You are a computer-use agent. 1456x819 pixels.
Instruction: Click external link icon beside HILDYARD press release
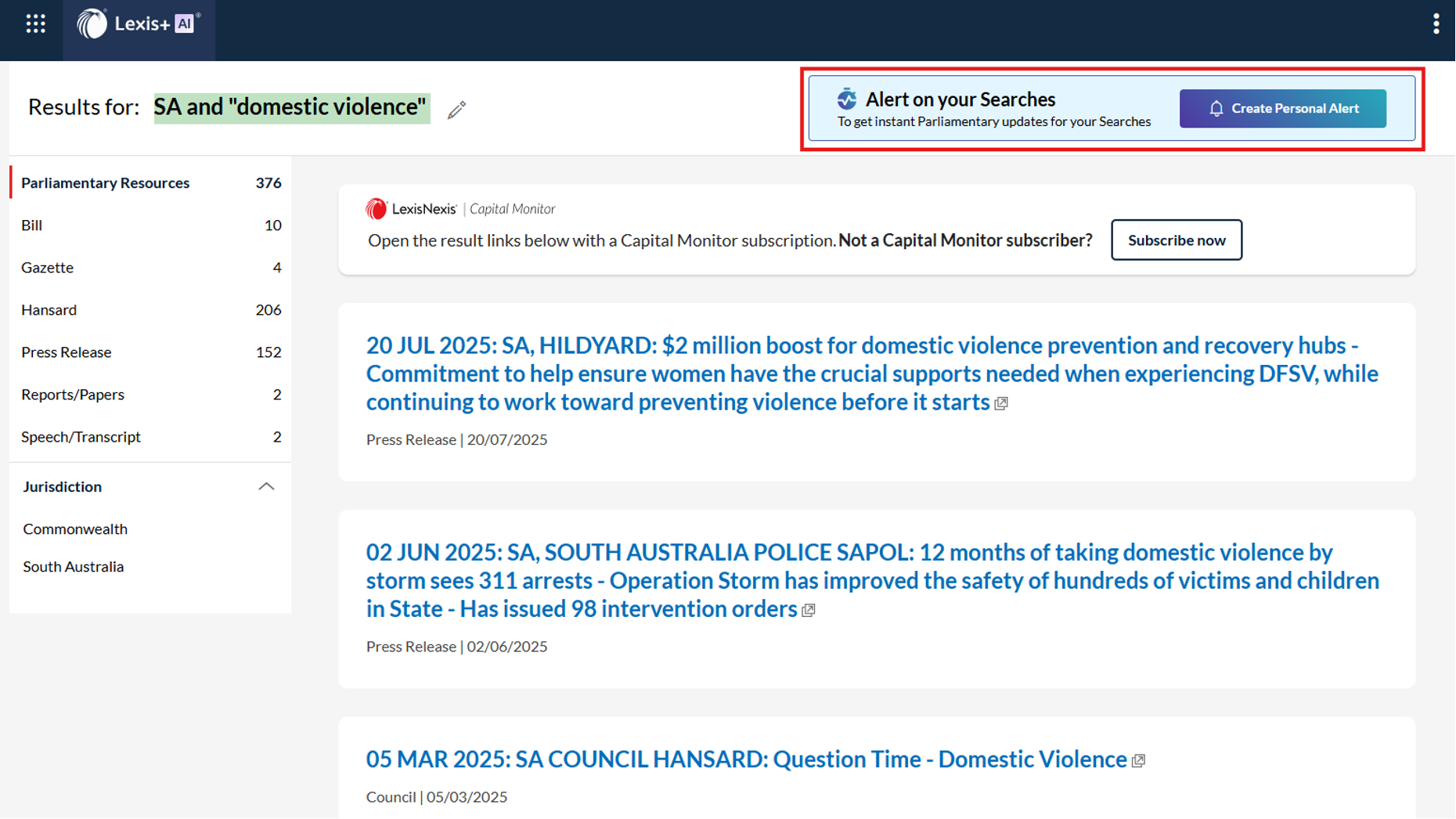pos(1001,404)
